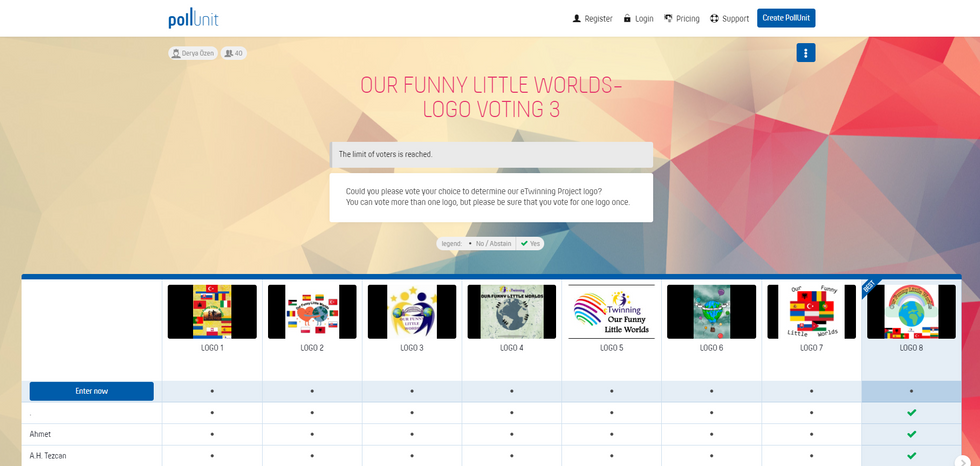980x466 pixels.
Task: Open the LOGO 8 thumbnail
Action: 911,312
